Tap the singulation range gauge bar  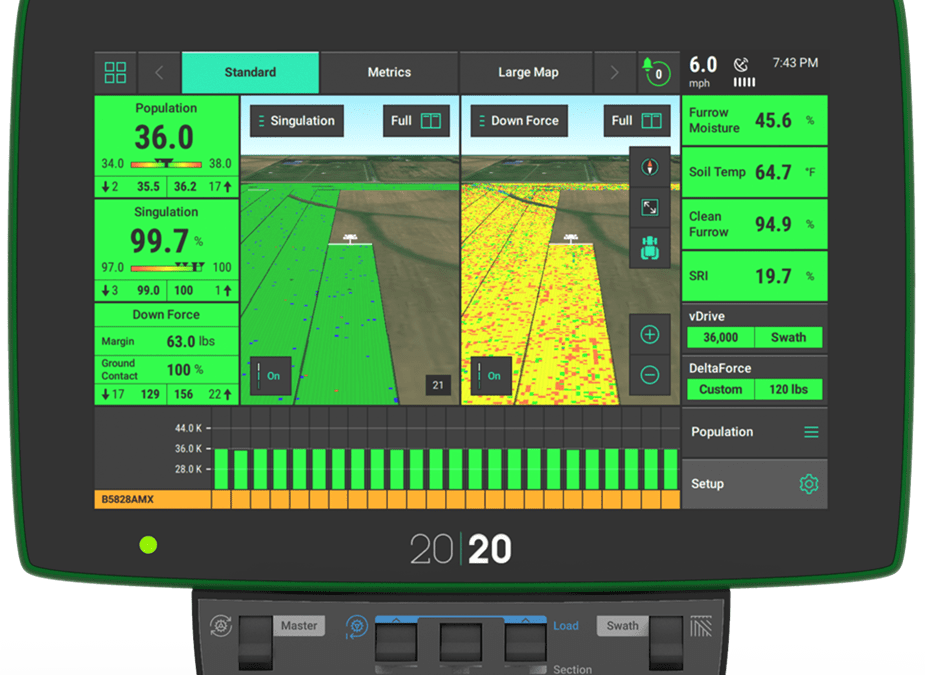coord(167,268)
